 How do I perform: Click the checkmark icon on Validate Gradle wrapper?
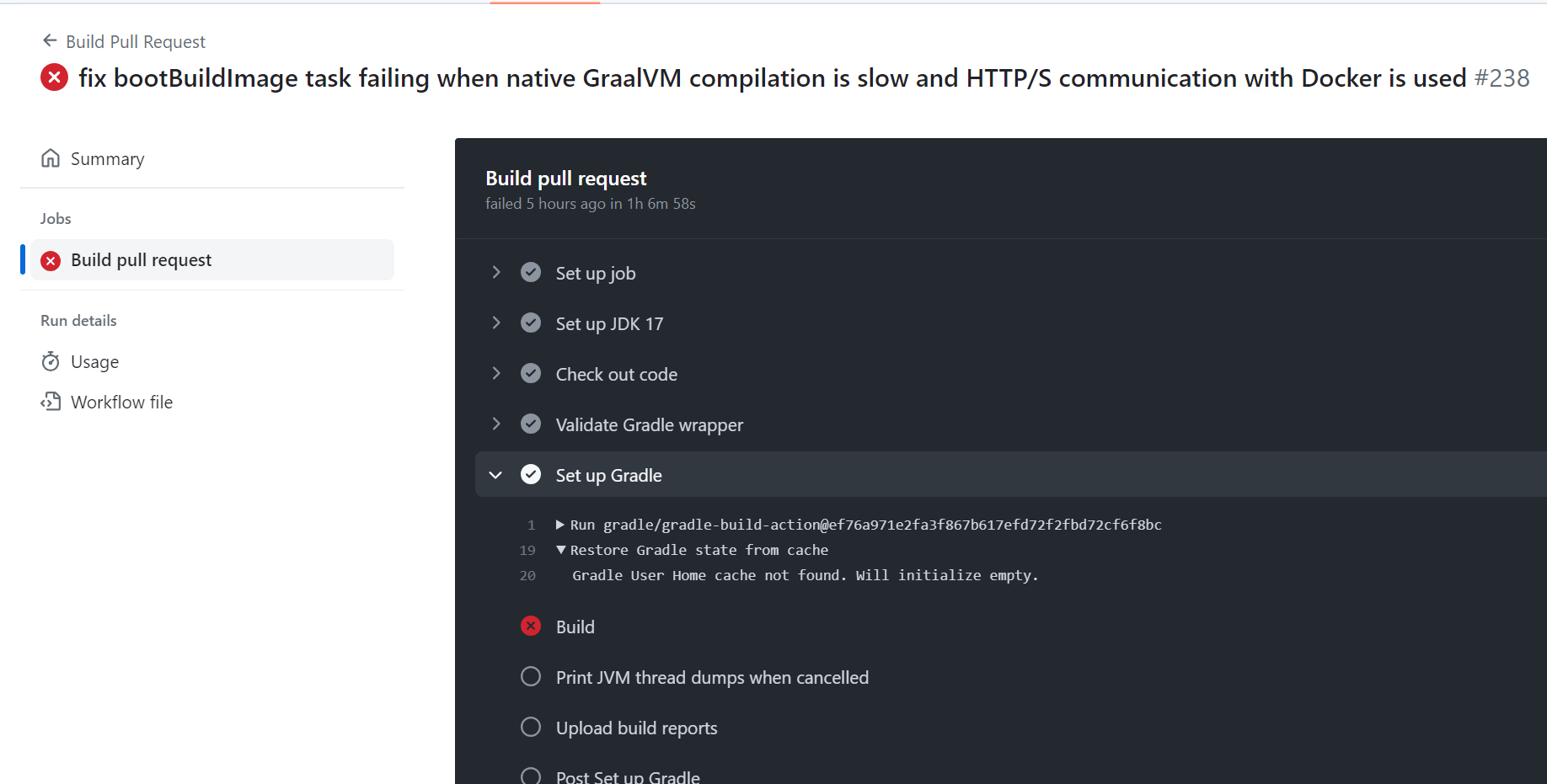click(531, 424)
